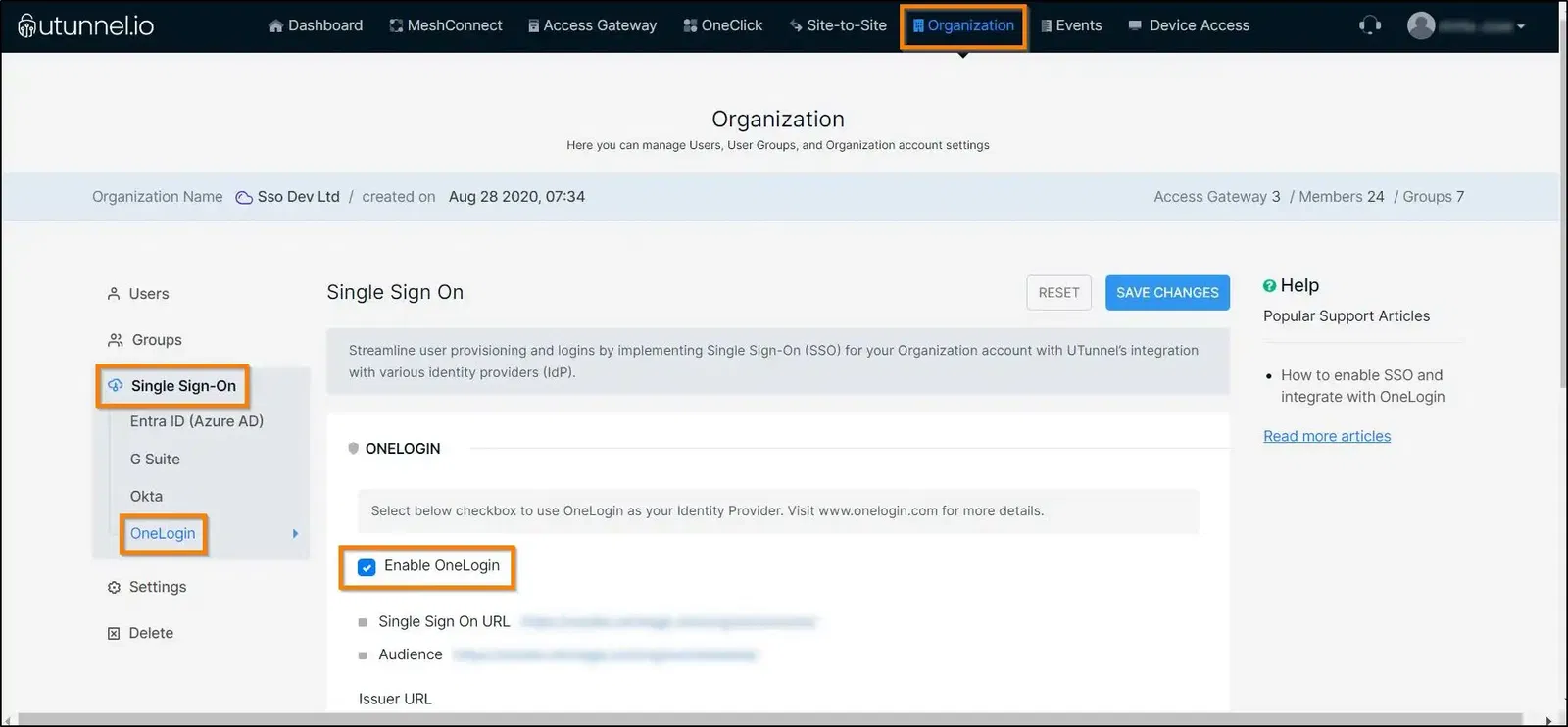
Task: Open the enable SSO with OneLogin article
Action: [1362, 386]
